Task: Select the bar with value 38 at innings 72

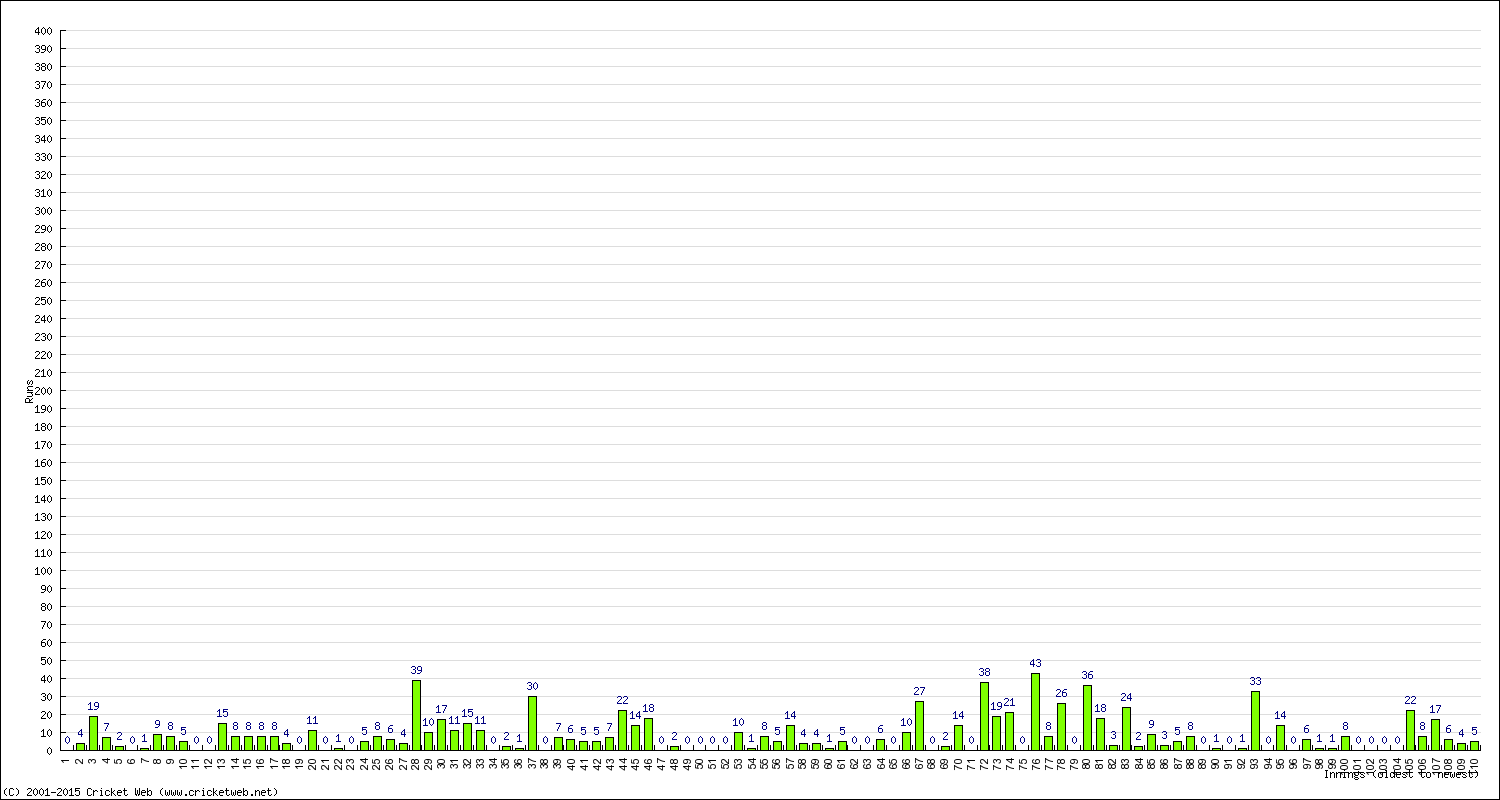Action: (x=984, y=716)
